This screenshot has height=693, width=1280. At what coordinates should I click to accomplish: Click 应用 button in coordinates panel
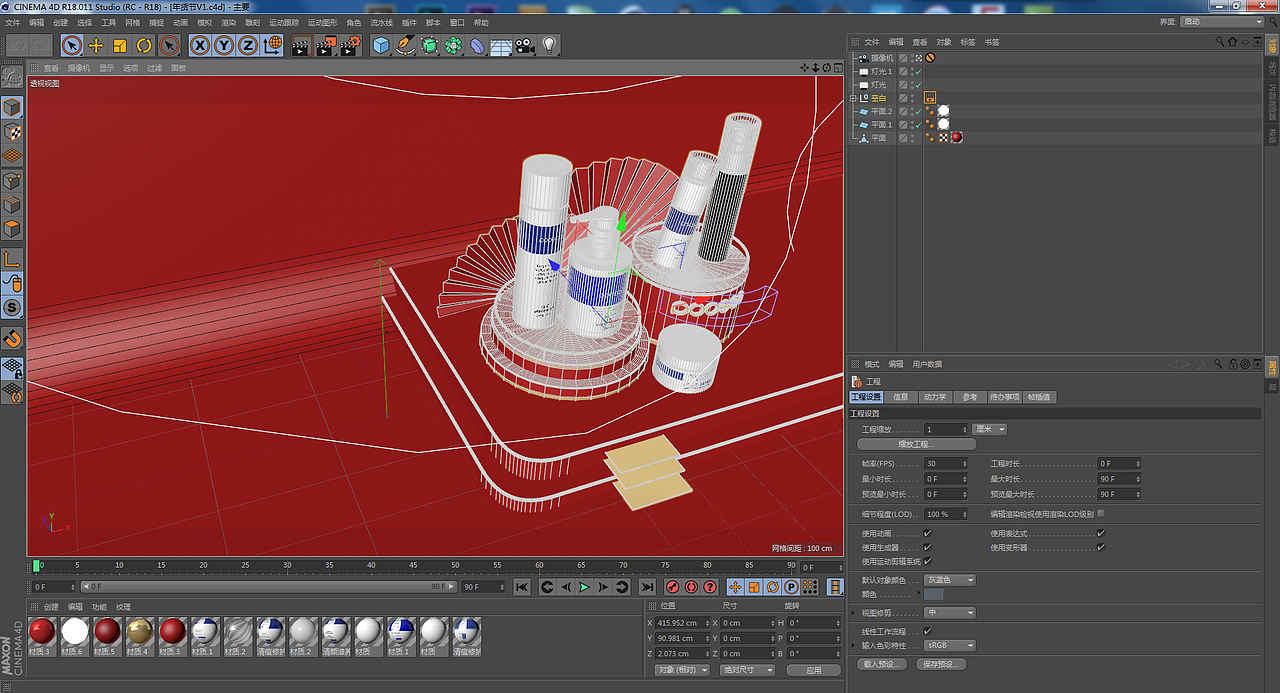tap(813, 670)
